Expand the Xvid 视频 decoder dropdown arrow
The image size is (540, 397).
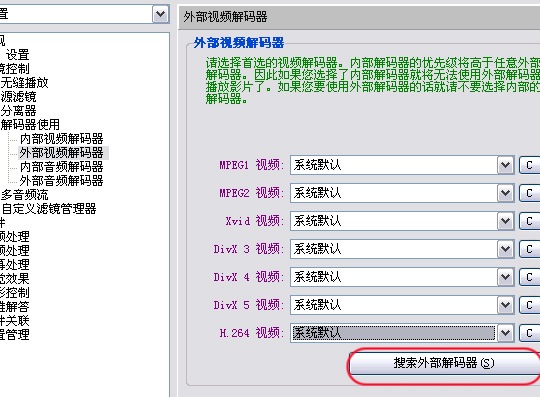click(x=505, y=221)
